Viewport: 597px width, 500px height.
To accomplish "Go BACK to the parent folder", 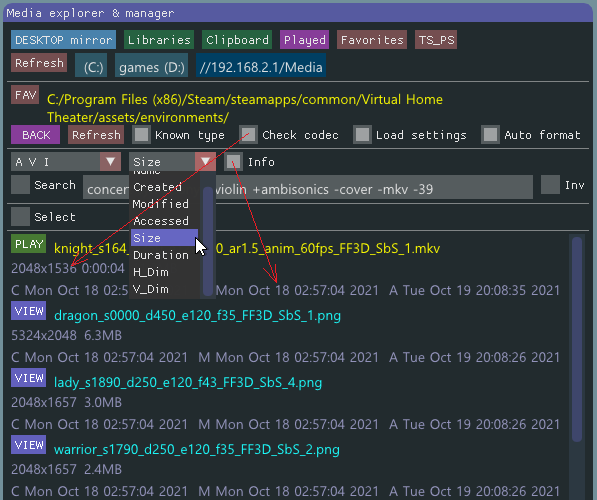I will coord(35,135).
